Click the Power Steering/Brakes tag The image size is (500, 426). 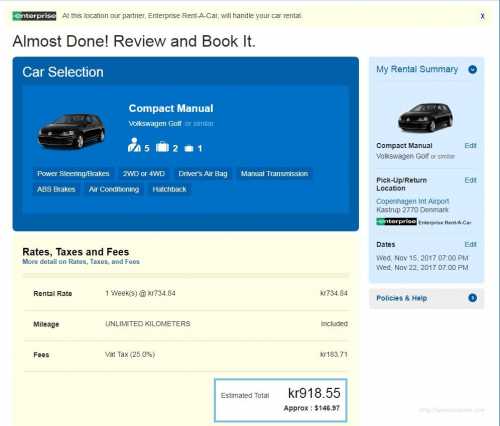(73, 174)
